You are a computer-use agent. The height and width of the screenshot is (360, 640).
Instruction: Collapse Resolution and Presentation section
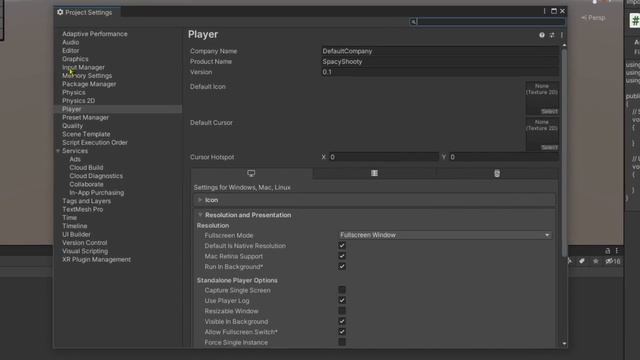[200, 215]
